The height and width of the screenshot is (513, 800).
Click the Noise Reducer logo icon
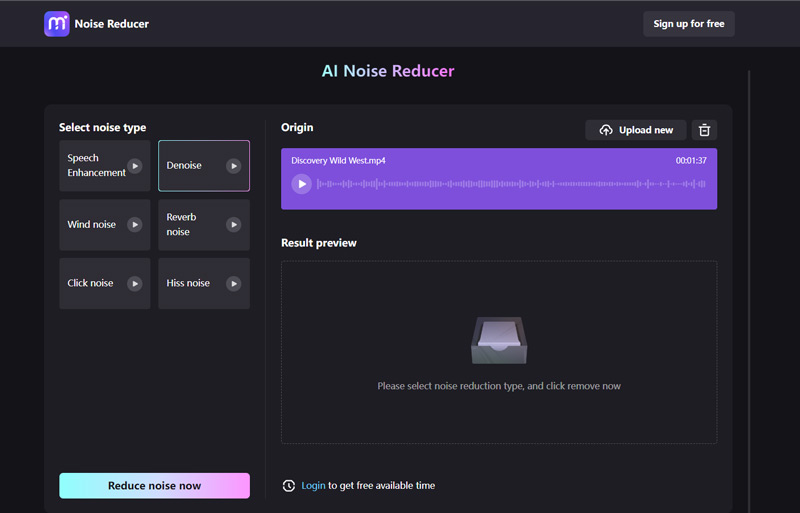57,24
